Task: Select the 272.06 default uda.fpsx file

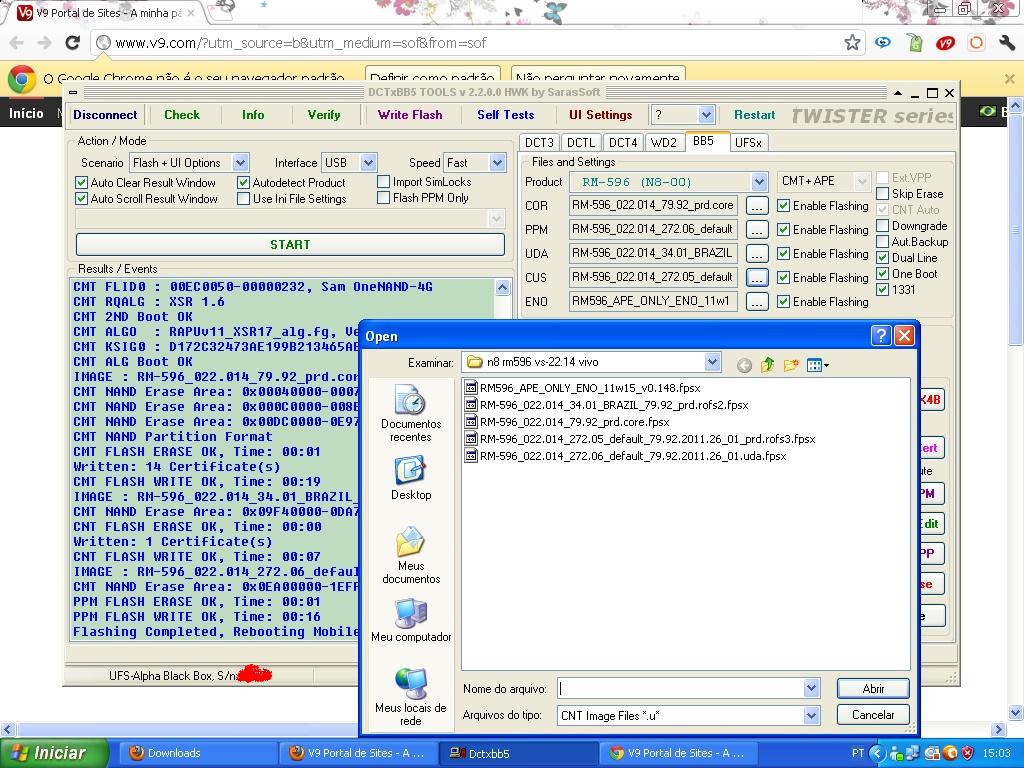Action: [626, 456]
